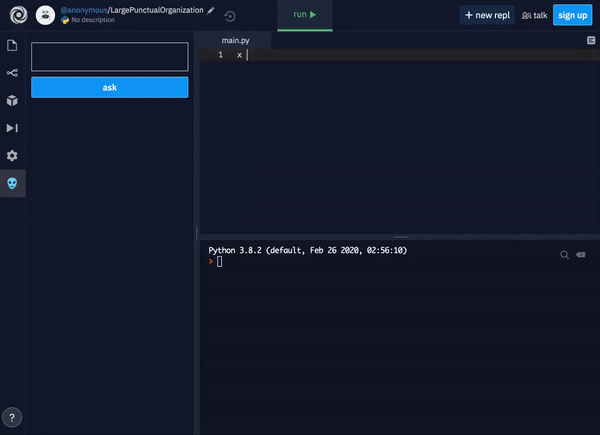Click the Replit logo

(x=18, y=15)
